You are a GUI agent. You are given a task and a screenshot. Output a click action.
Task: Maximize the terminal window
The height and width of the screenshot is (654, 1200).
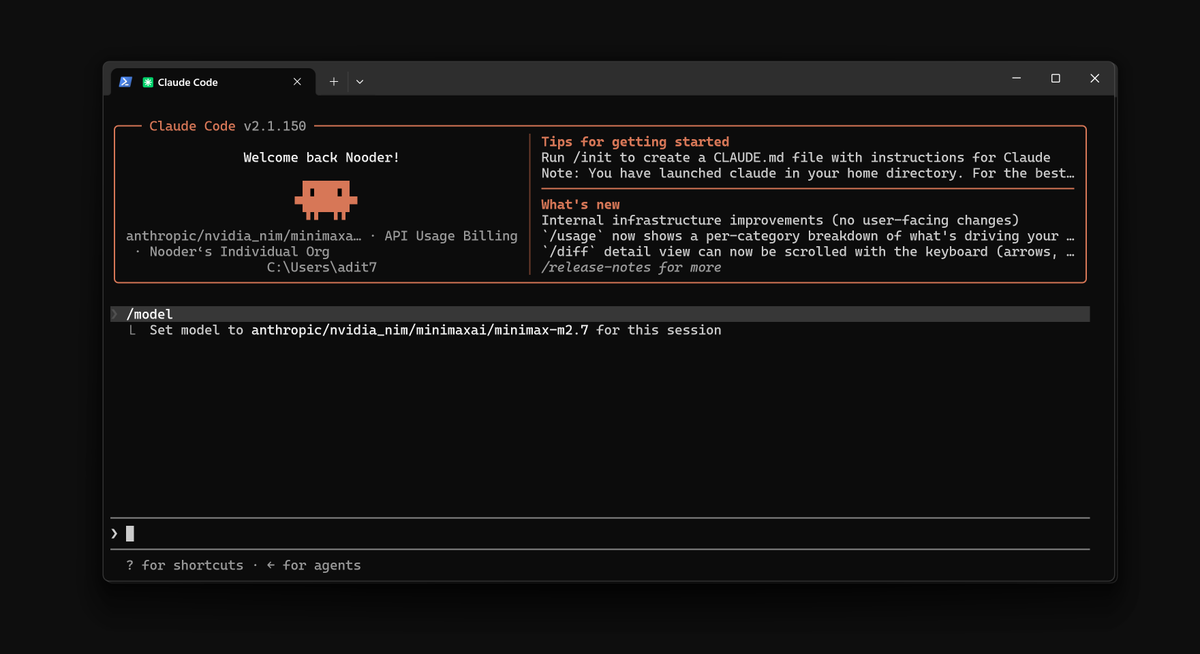1055,78
